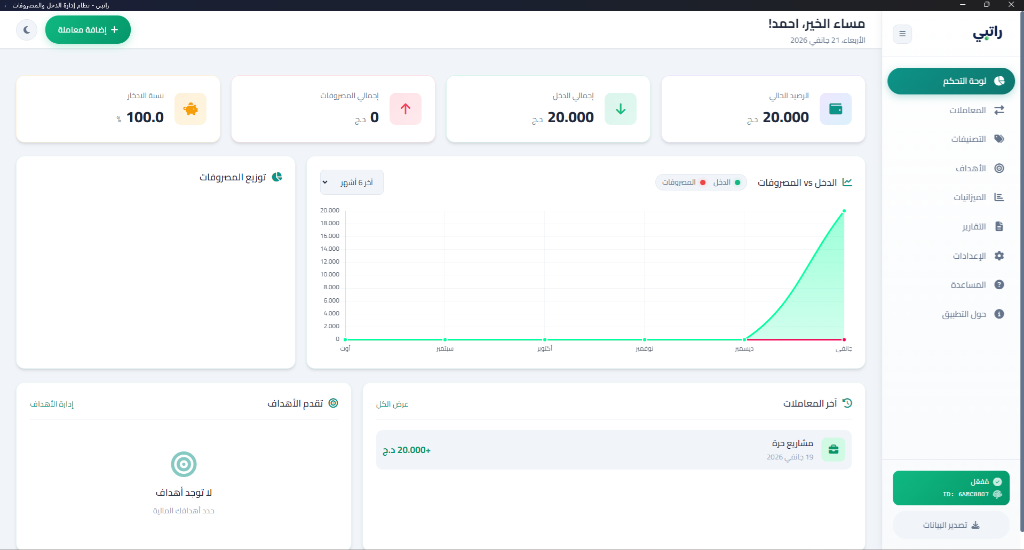This screenshot has height=550, width=1024.
Task: Click the 19 جانفي 2026 transaction date
Action: point(790,457)
